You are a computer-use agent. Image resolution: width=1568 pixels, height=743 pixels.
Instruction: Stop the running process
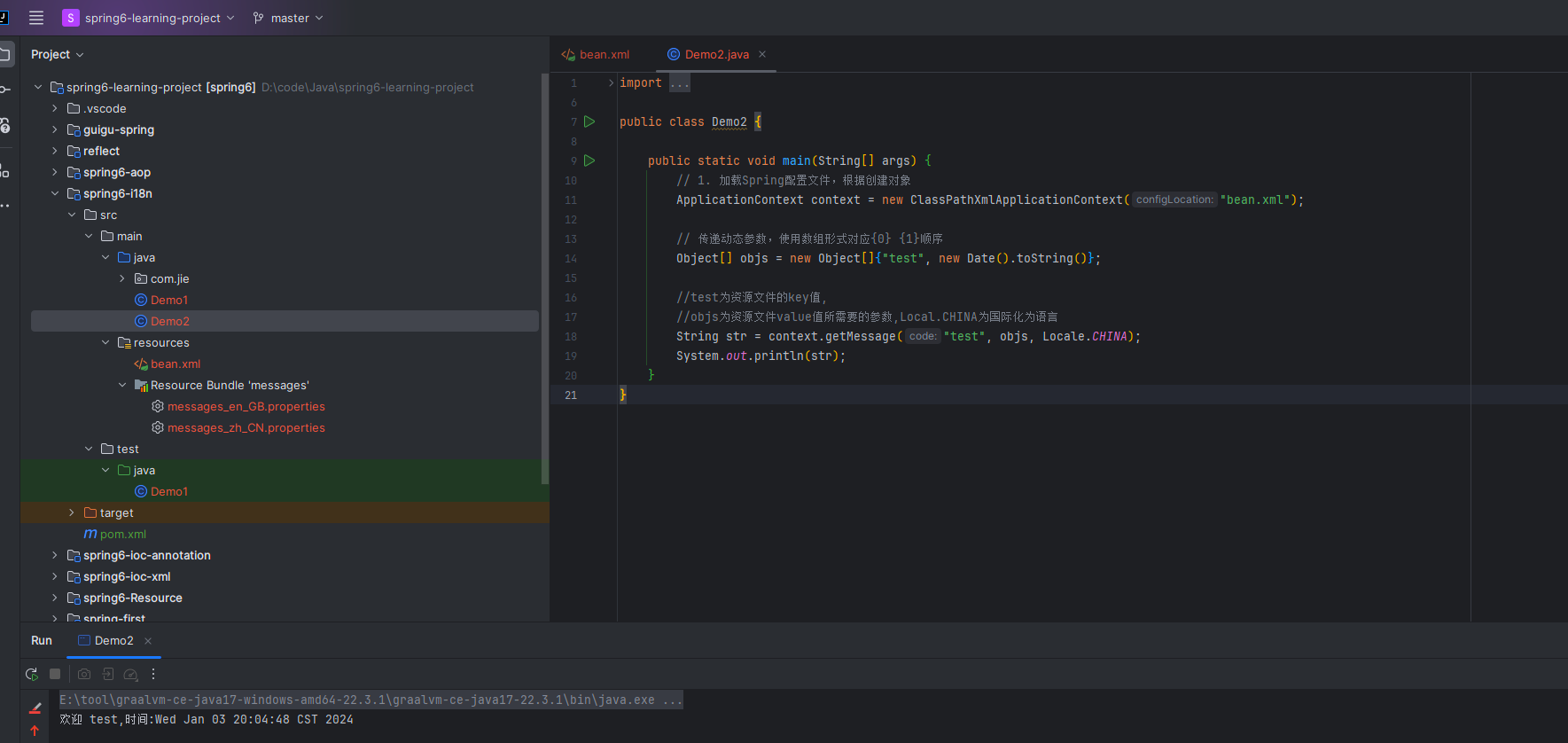55,674
